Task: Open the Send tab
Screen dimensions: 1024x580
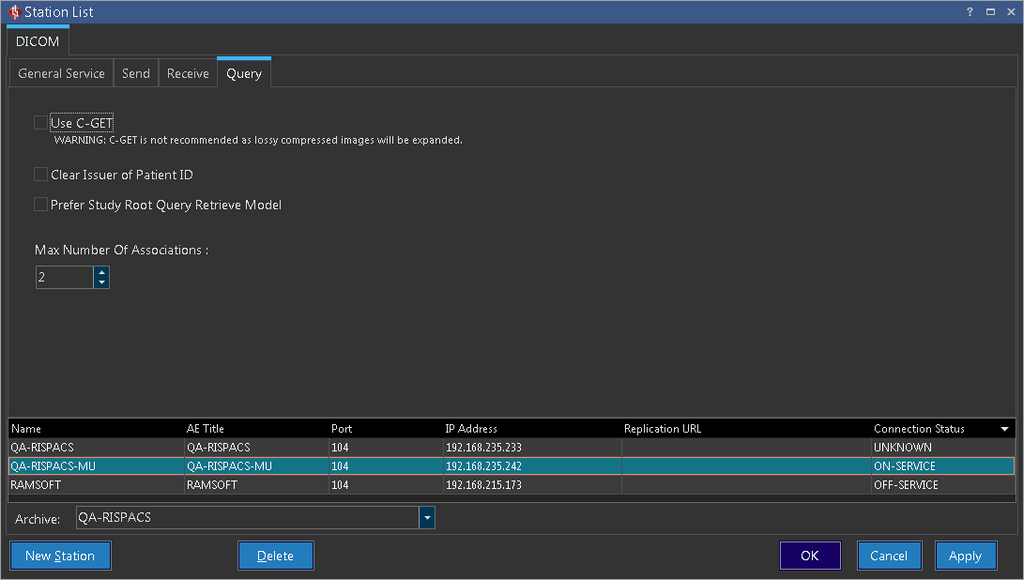Action: point(136,74)
